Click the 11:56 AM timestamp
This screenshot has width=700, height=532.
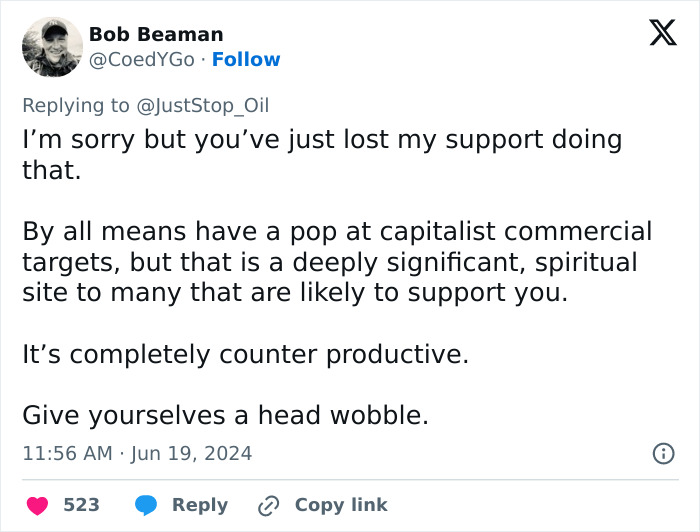tap(67, 454)
